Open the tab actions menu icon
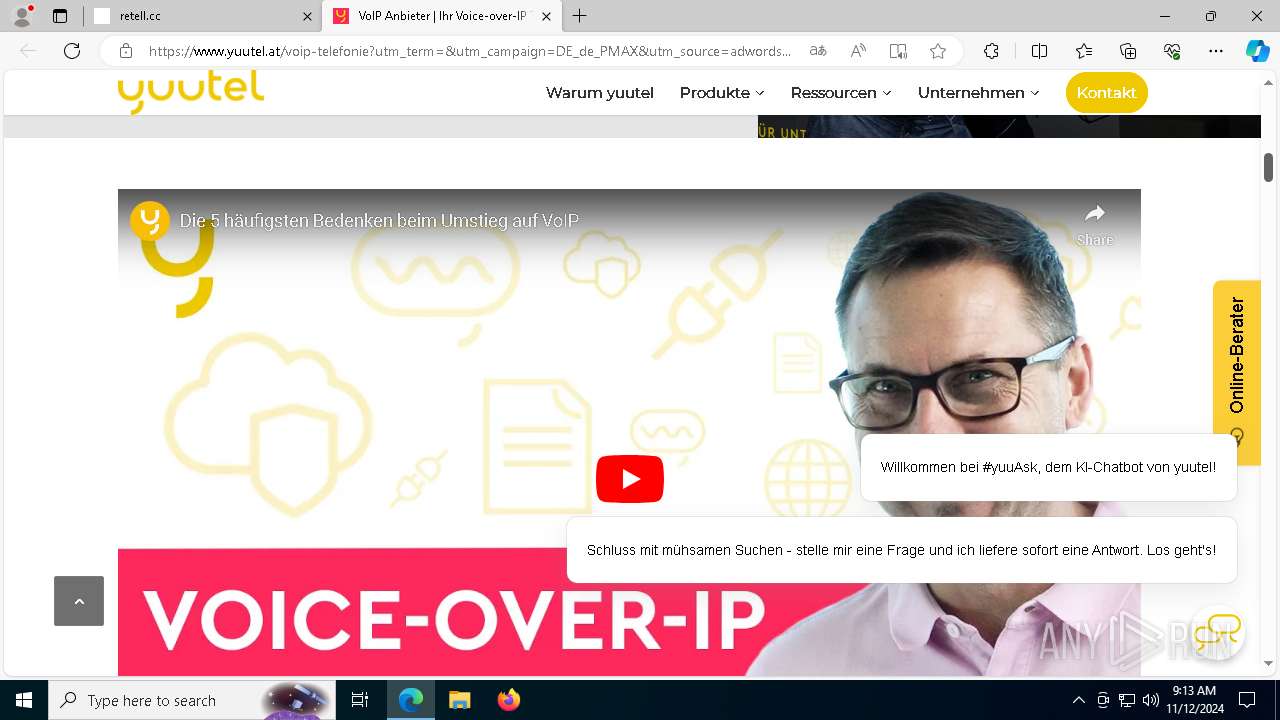The image size is (1280, 720). [x=60, y=16]
